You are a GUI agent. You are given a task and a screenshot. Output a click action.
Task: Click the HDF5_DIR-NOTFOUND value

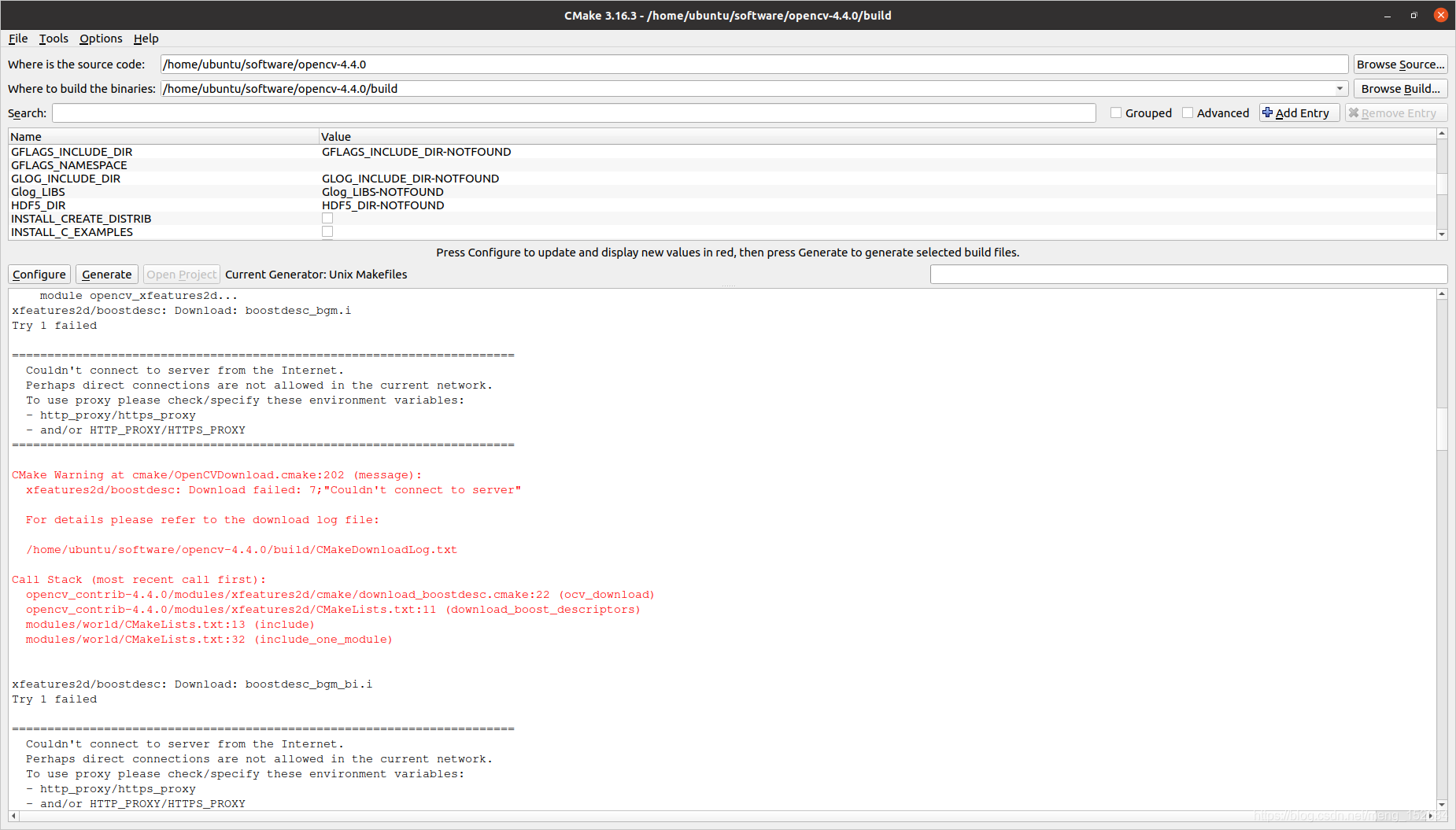click(383, 205)
